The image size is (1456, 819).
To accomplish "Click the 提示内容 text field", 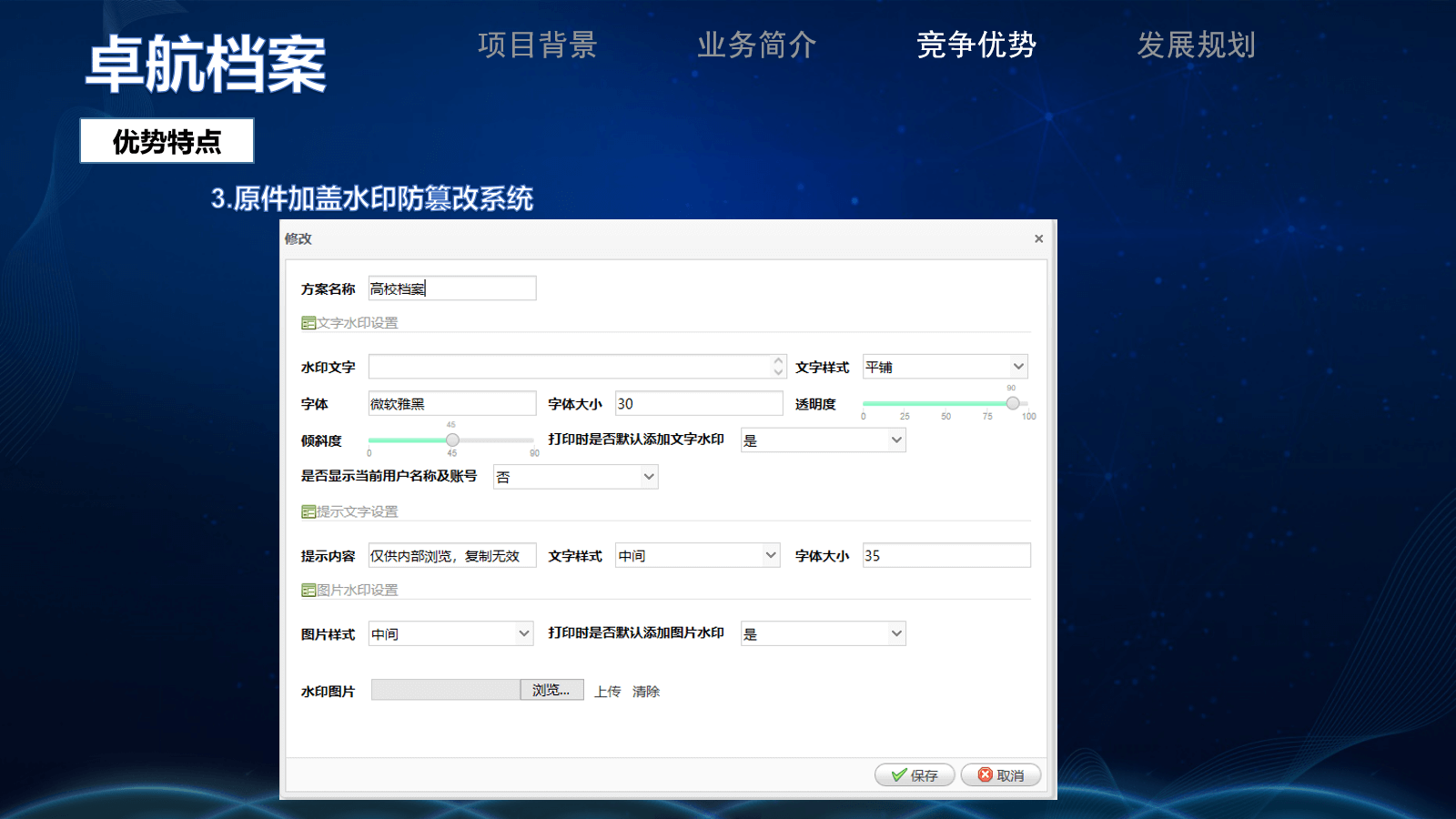I will point(452,555).
